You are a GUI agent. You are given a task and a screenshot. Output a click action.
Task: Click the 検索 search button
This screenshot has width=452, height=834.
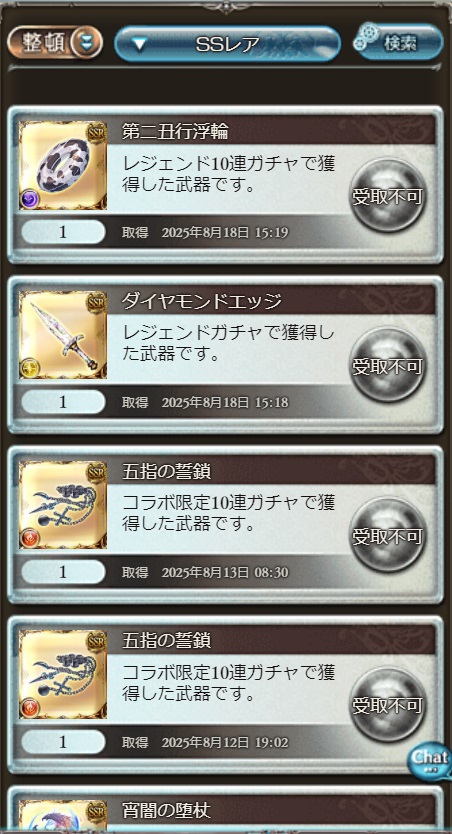tap(399, 41)
